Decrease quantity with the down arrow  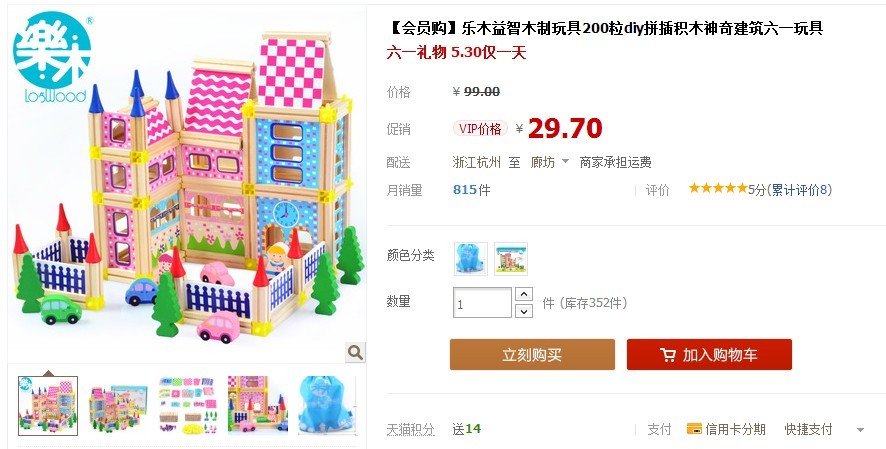(524, 311)
